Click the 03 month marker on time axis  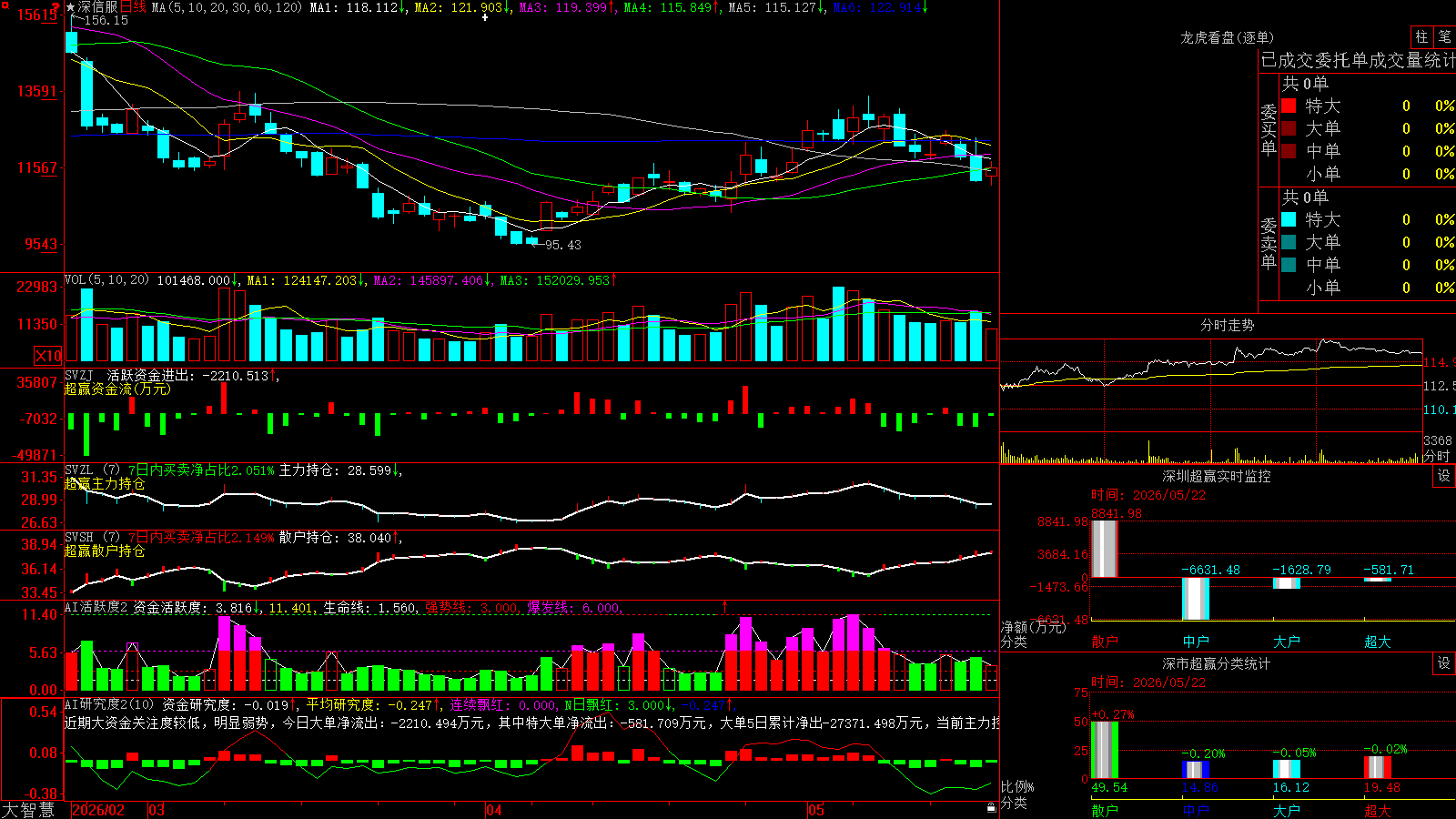tap(157, 810)
